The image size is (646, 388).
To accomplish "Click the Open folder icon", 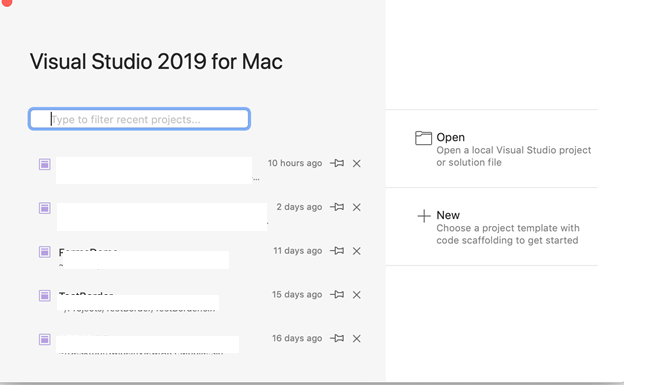I will (423, 138).
